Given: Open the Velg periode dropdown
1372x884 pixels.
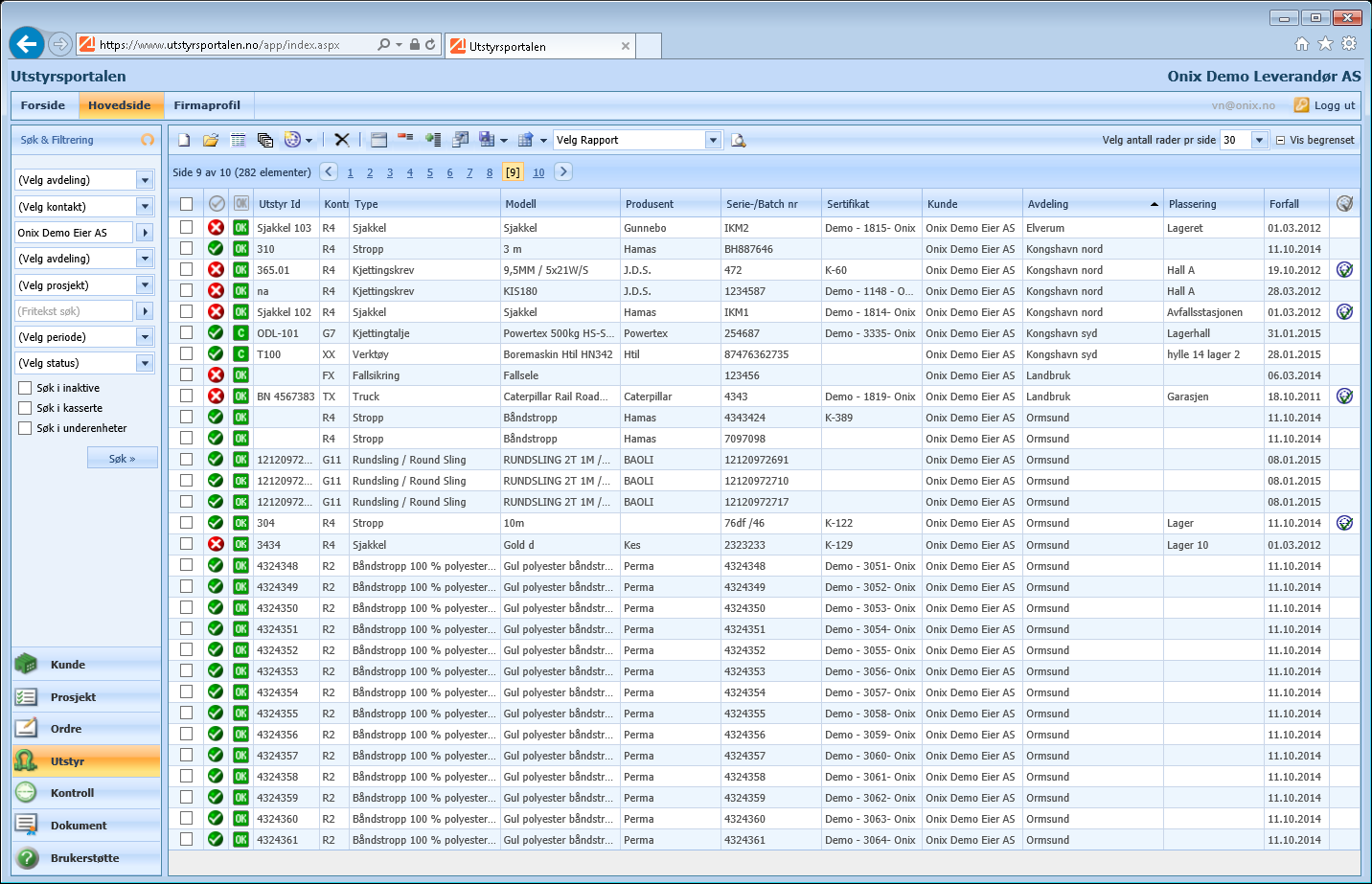Looking at the screenshot, I should tap(145, 337).
